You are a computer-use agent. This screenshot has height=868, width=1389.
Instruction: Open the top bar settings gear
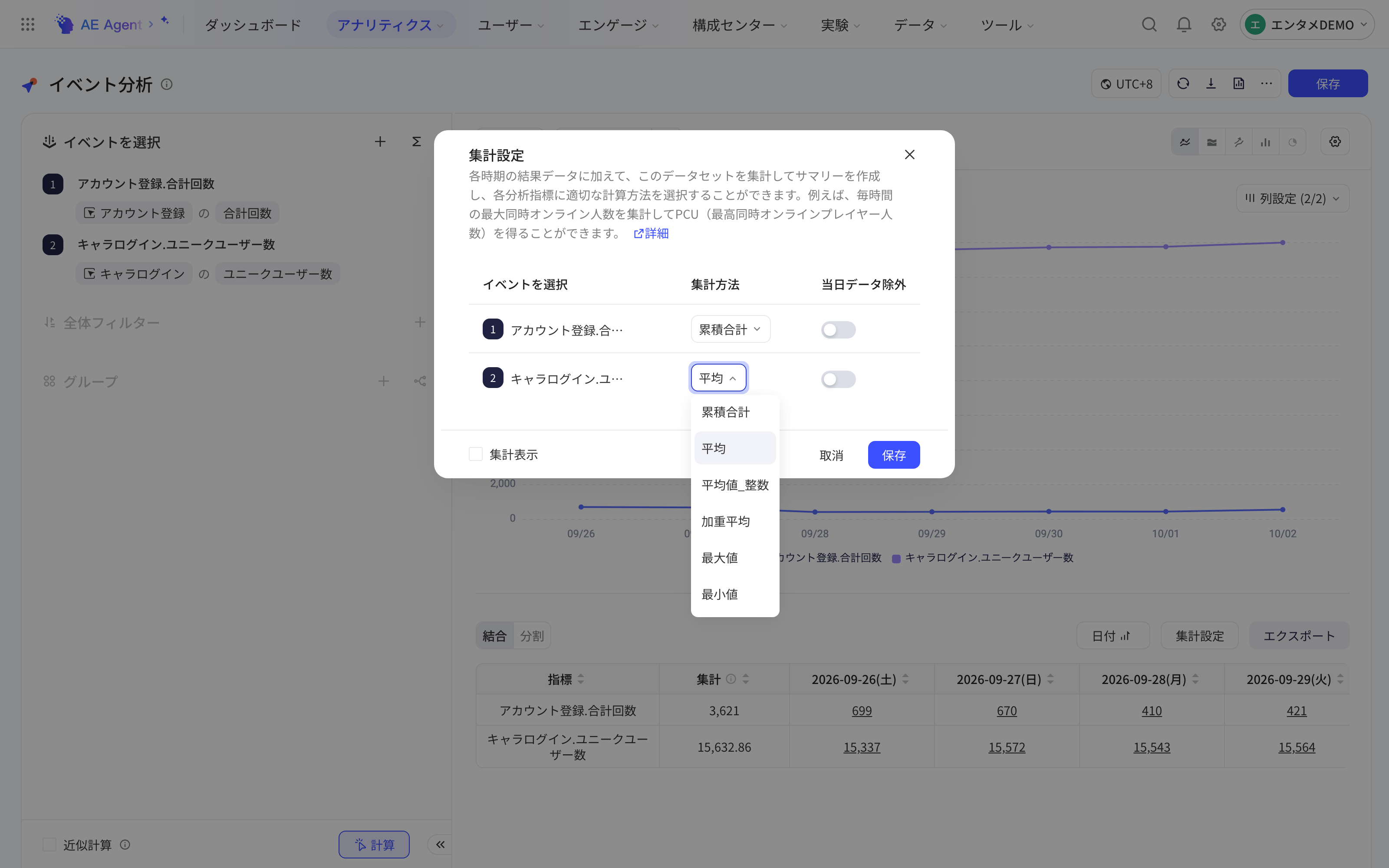1218,24
